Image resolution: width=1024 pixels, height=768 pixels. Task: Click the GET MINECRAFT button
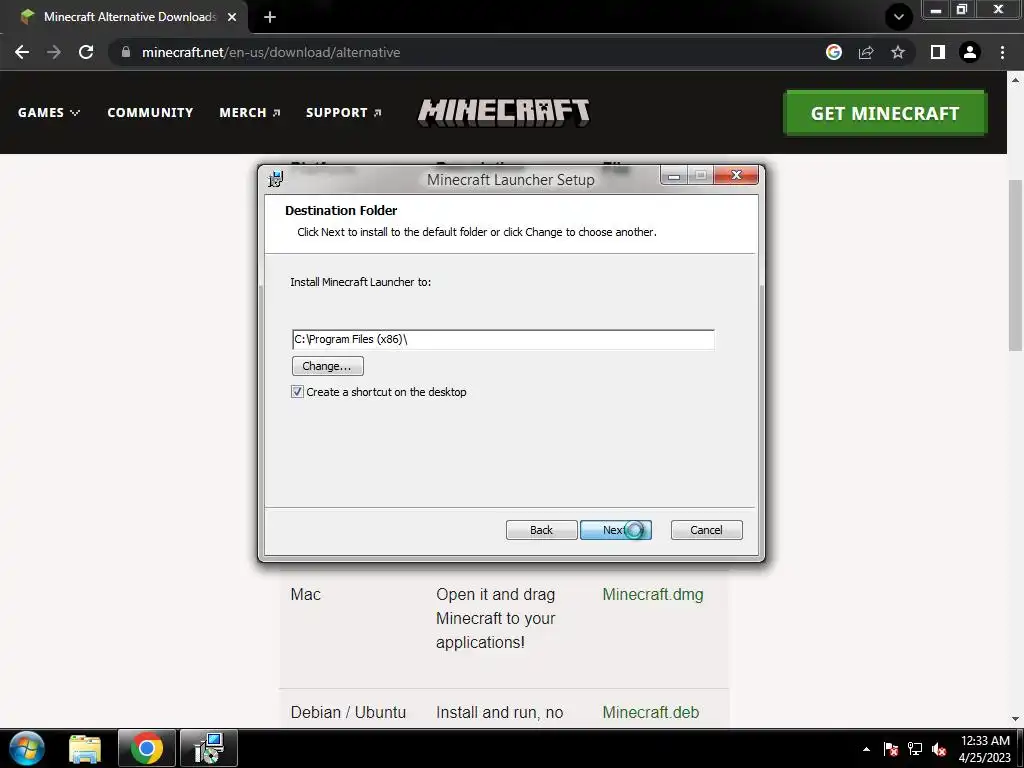pos(885,113)
